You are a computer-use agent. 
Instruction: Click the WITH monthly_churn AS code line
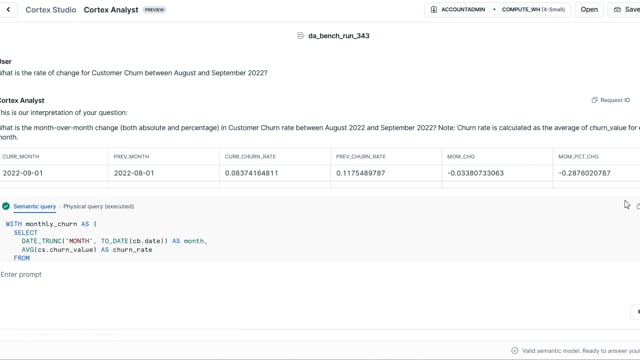[x=51, y=224]
